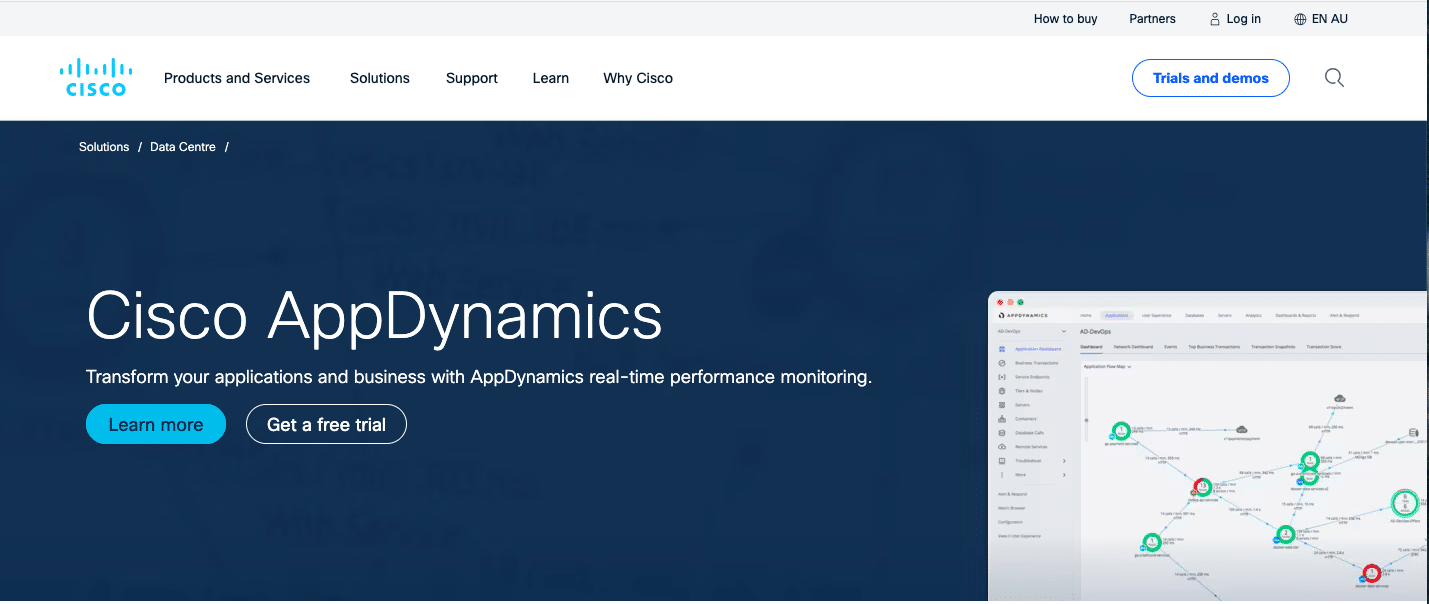Click the Cisco logo
This screenshot has width=1429, height=604.
click(96, 77)
